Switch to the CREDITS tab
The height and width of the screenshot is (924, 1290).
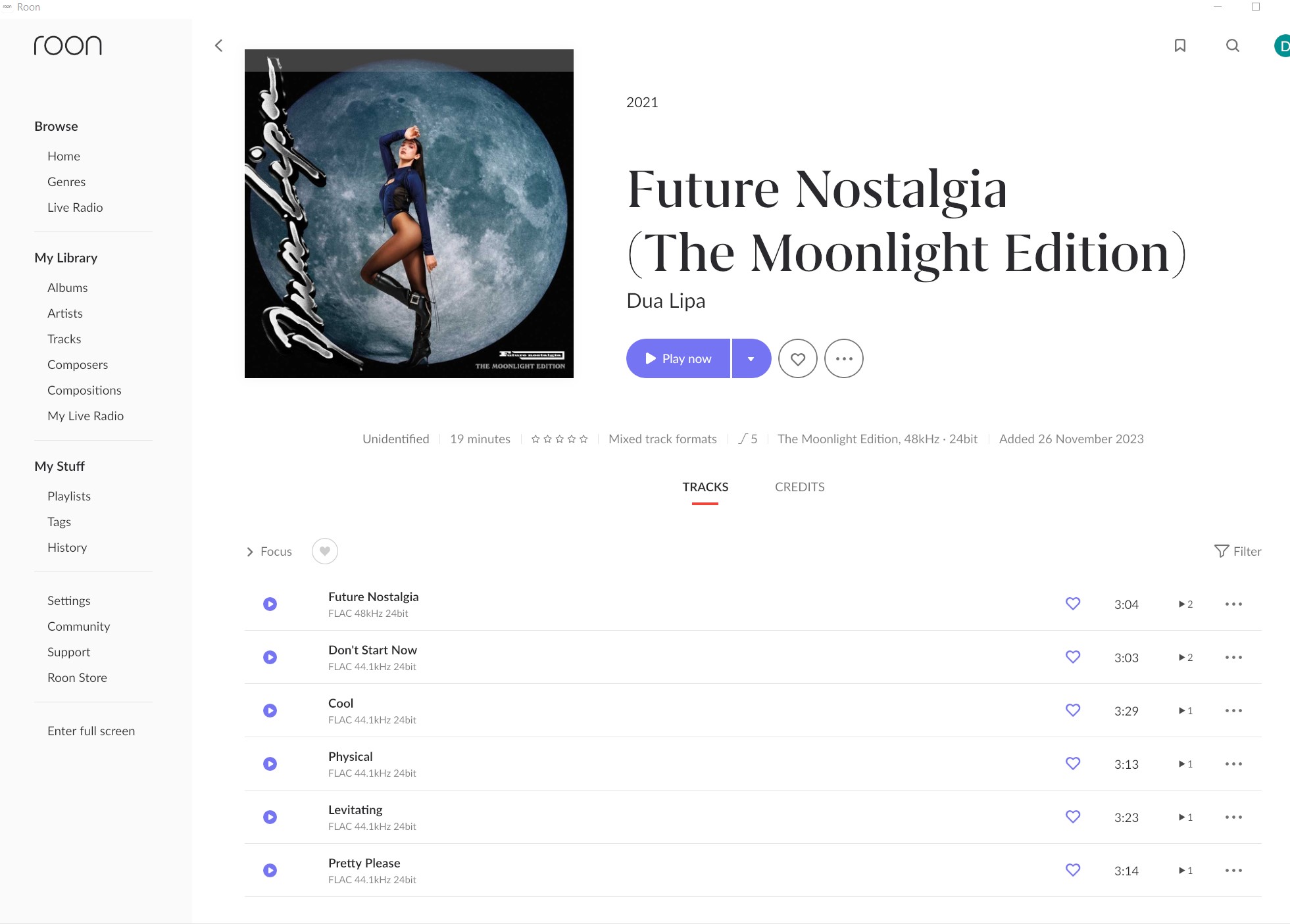[x=799, y=487]
